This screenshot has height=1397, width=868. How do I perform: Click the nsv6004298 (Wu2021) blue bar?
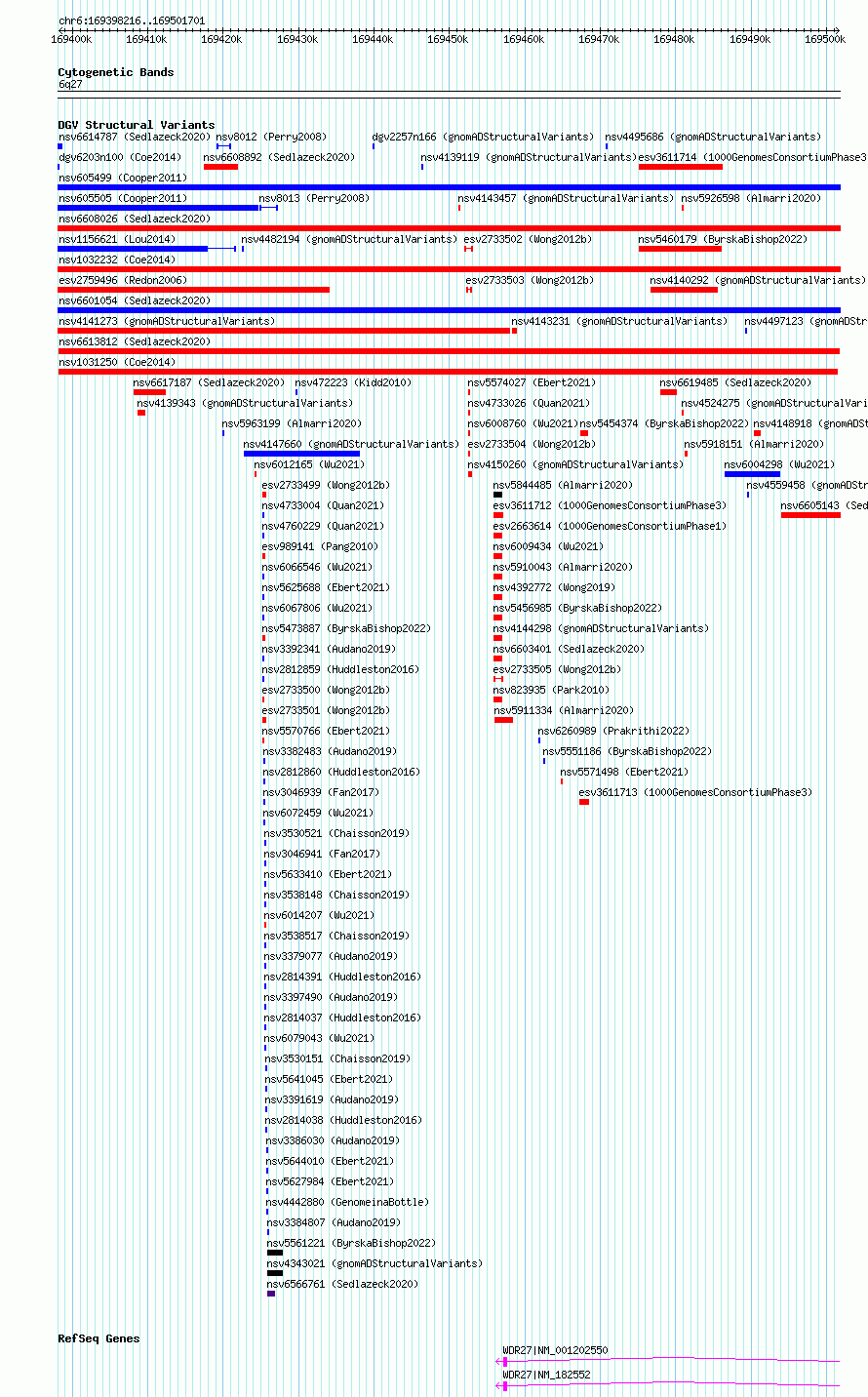pos(752,474)
